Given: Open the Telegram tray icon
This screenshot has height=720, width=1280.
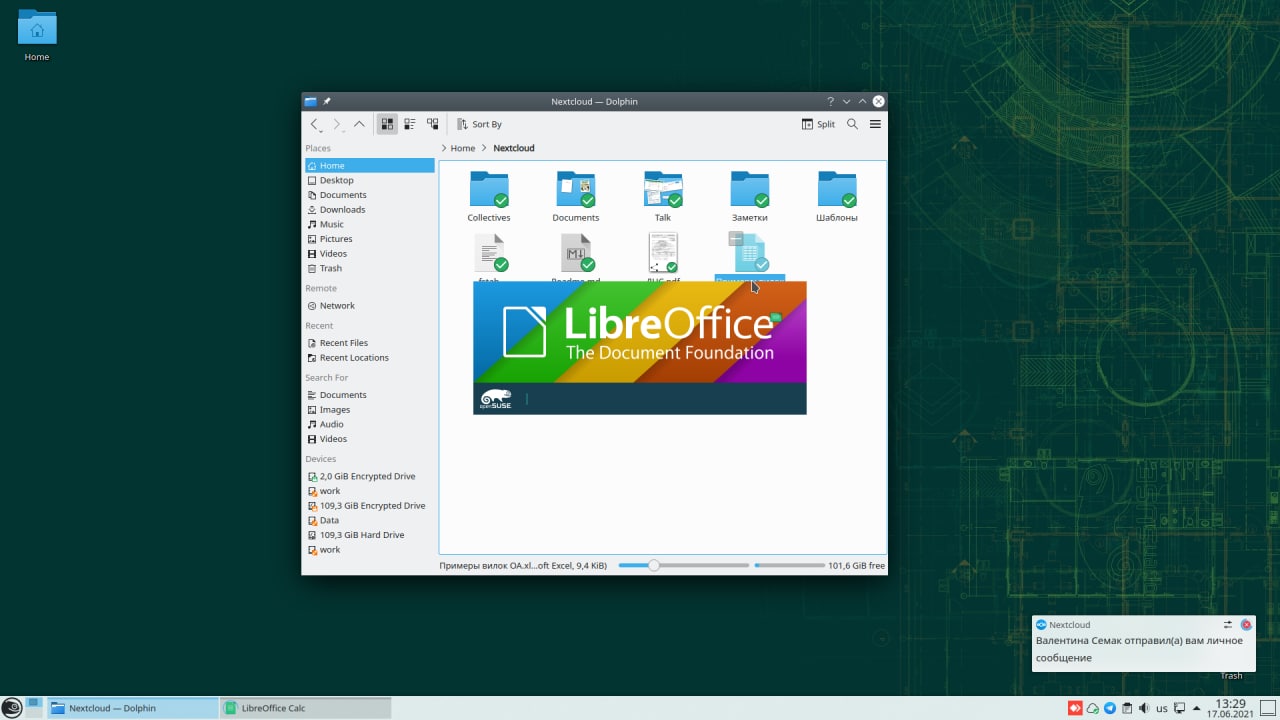Looking at the screenshot, I should (x=1110, y=708).
